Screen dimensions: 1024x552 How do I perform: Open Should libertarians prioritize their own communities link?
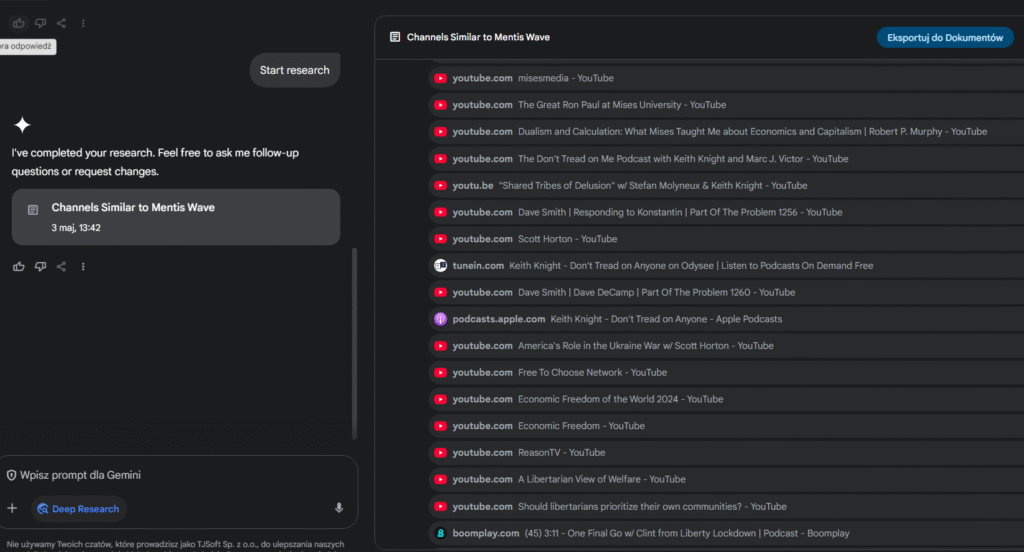tap(726, 507)
